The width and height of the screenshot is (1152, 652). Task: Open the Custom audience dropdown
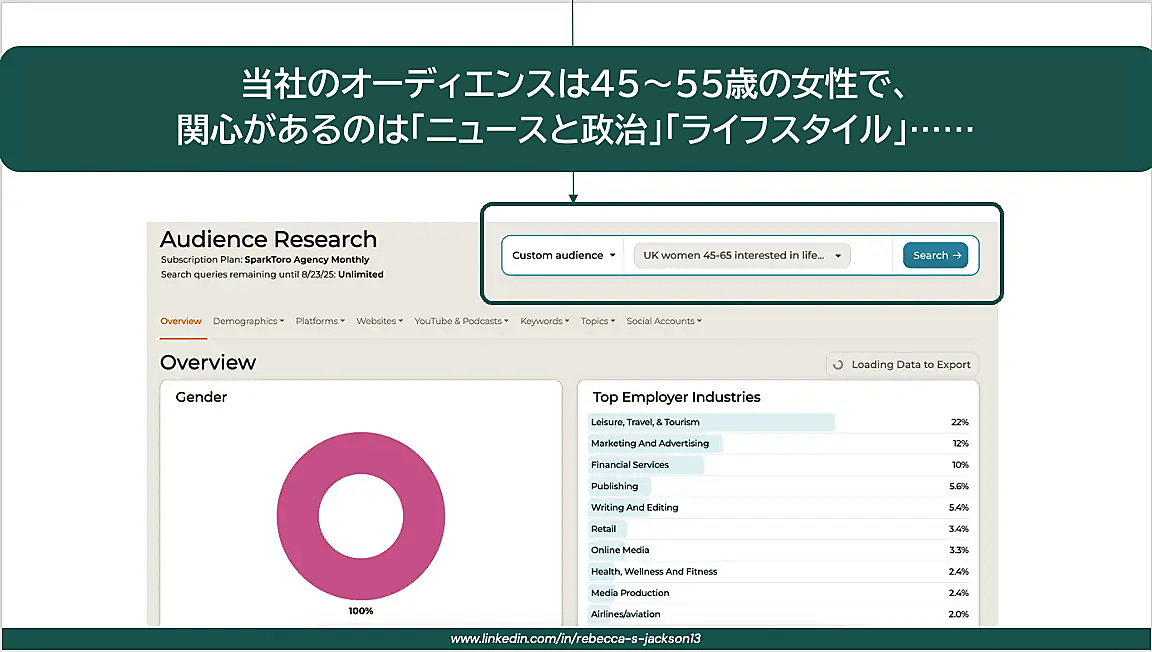[563, 255]
